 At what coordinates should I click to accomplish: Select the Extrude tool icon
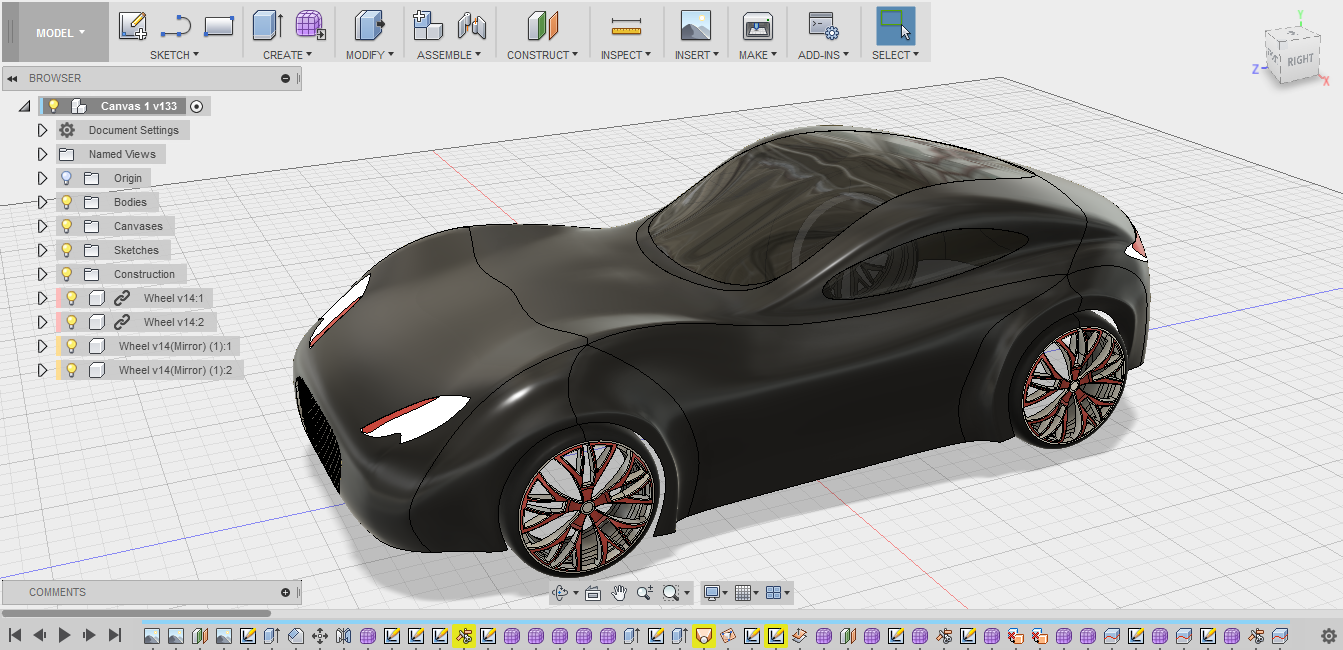coord(267,26)
